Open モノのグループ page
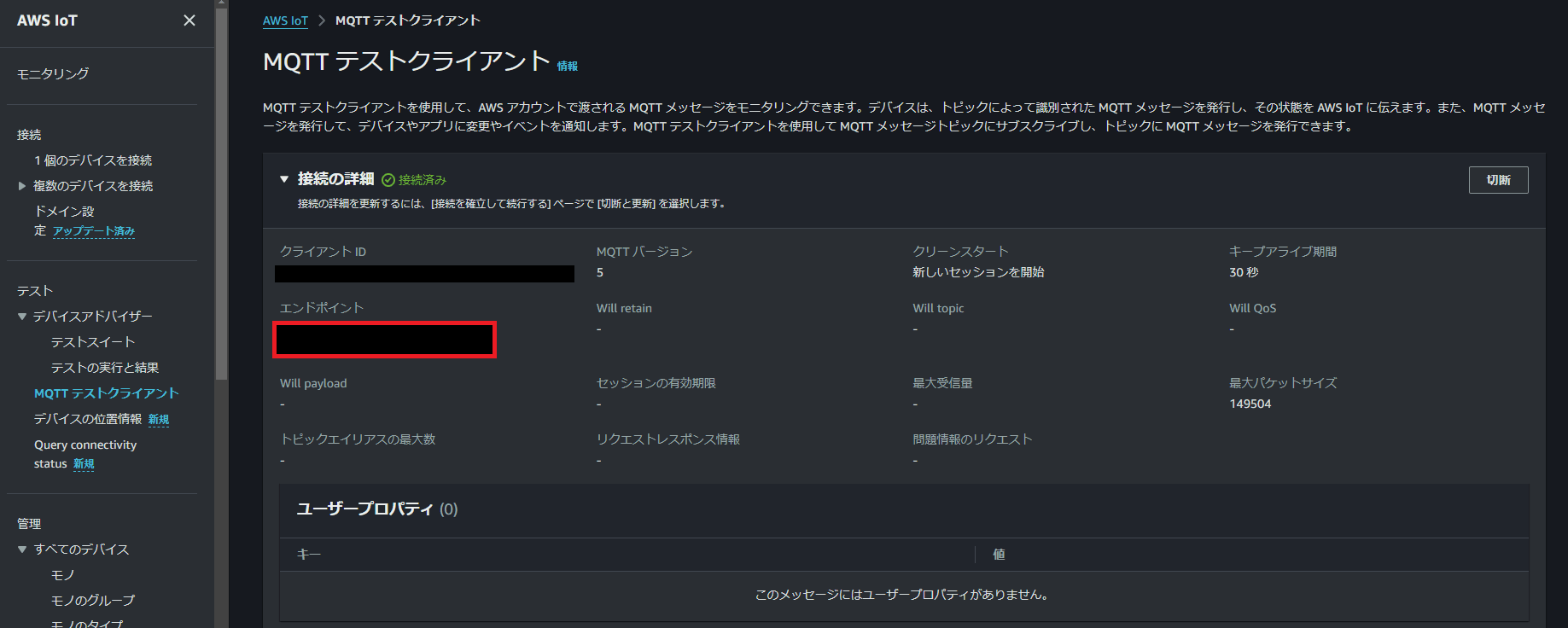The image size is (1568, 628). tap(93, 601)
